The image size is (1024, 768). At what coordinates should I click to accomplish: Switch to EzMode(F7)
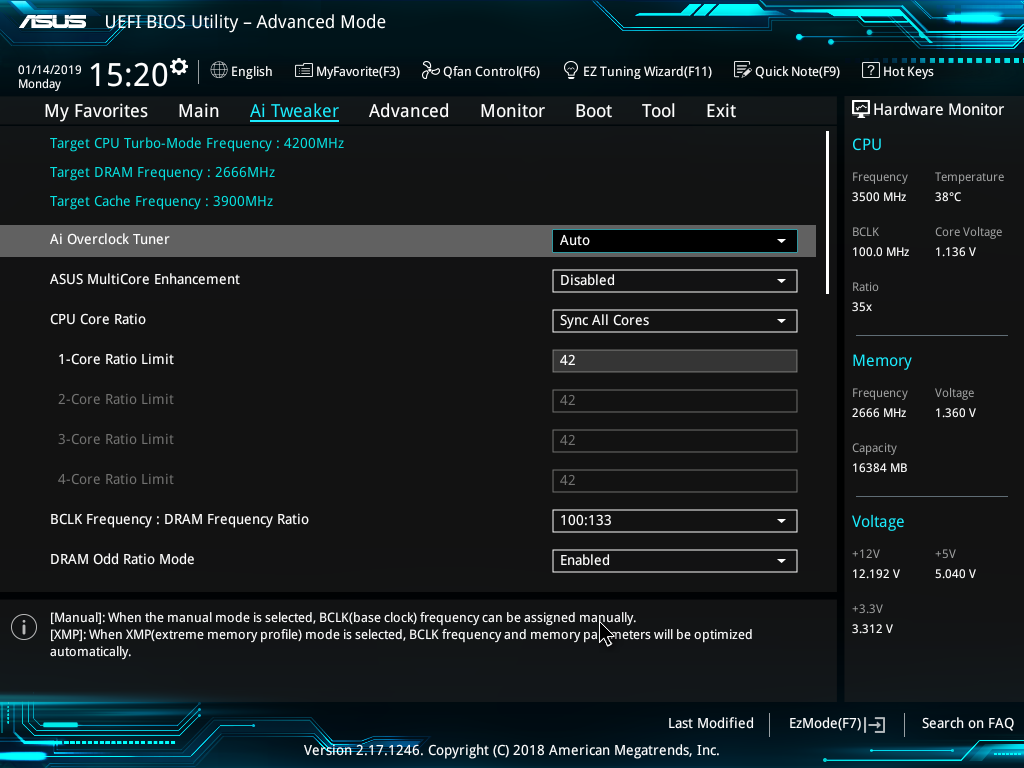point(837,723)
